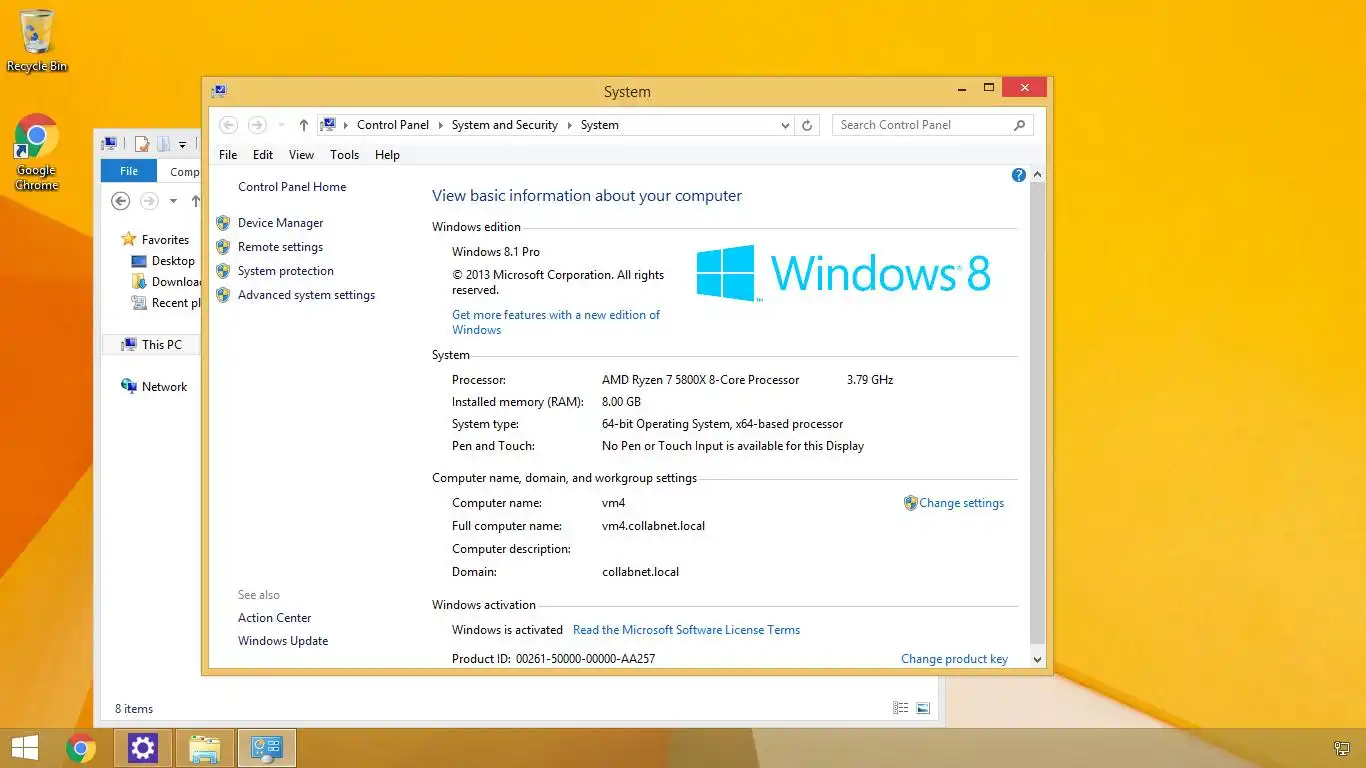This screenshot has width=1366, height=768.
Task: Switch File Explorer to large icons view
Action: pyautogui.click(x=923, y=708)
